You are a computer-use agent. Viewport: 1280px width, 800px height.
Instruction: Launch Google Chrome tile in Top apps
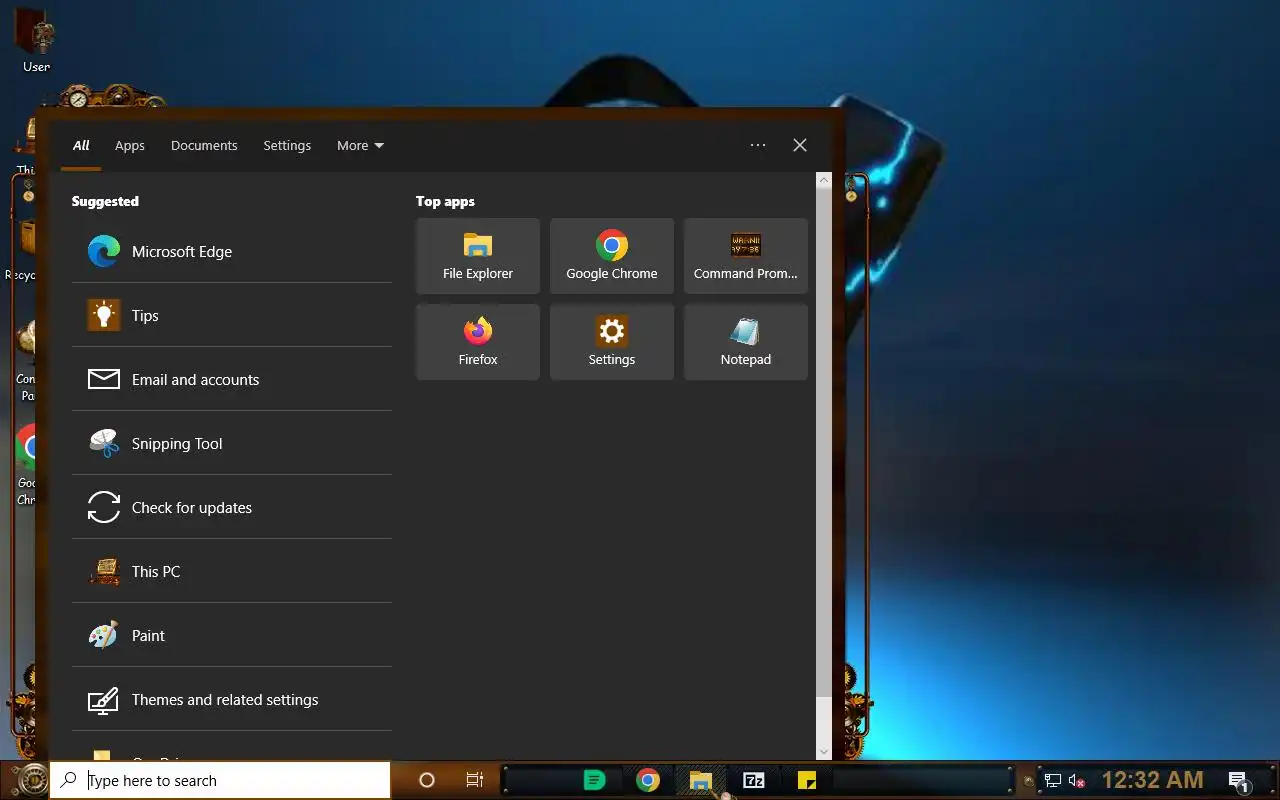[x=612, y=256]
